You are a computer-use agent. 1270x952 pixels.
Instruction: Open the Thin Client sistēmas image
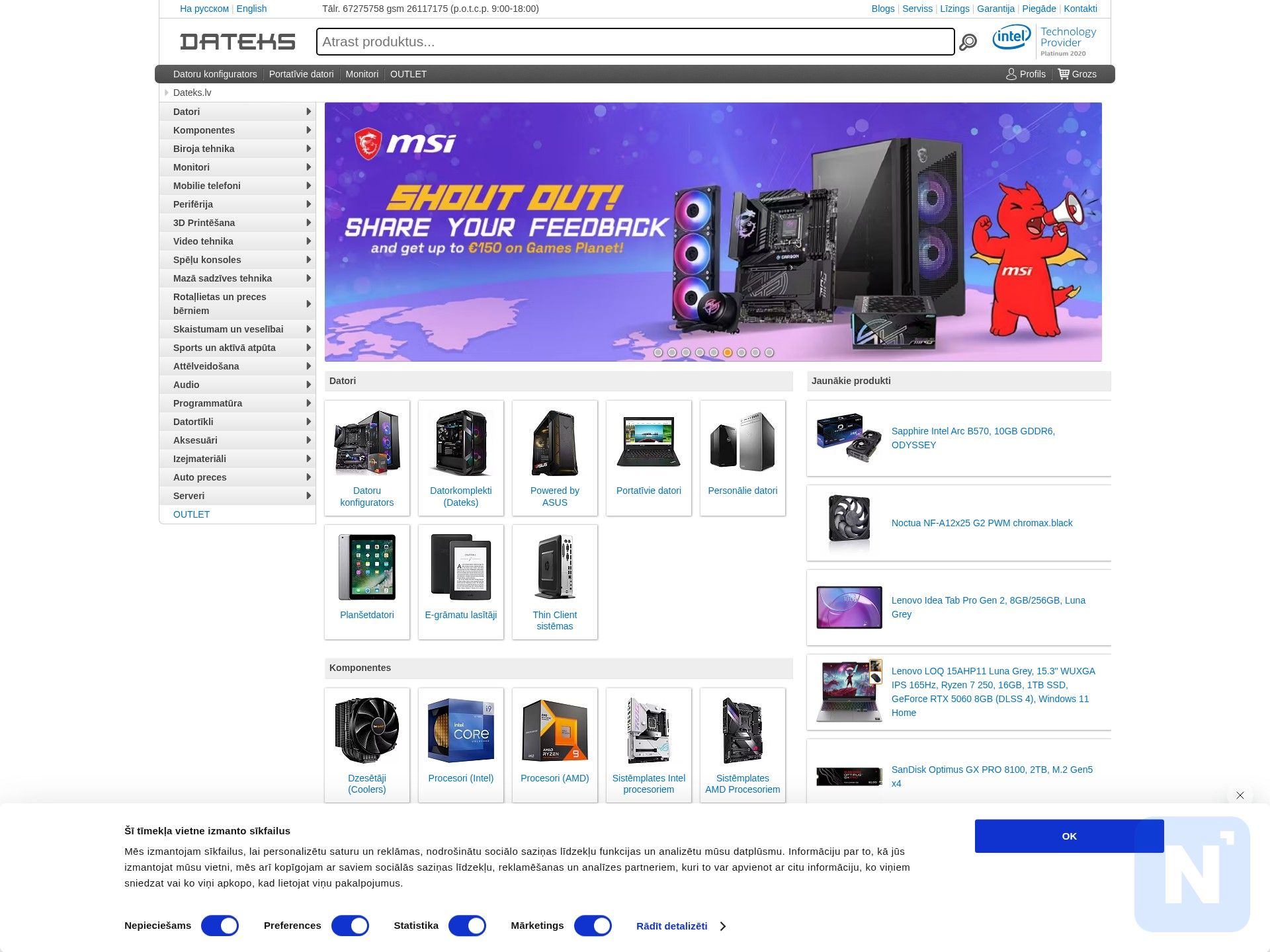click(555, 567)
